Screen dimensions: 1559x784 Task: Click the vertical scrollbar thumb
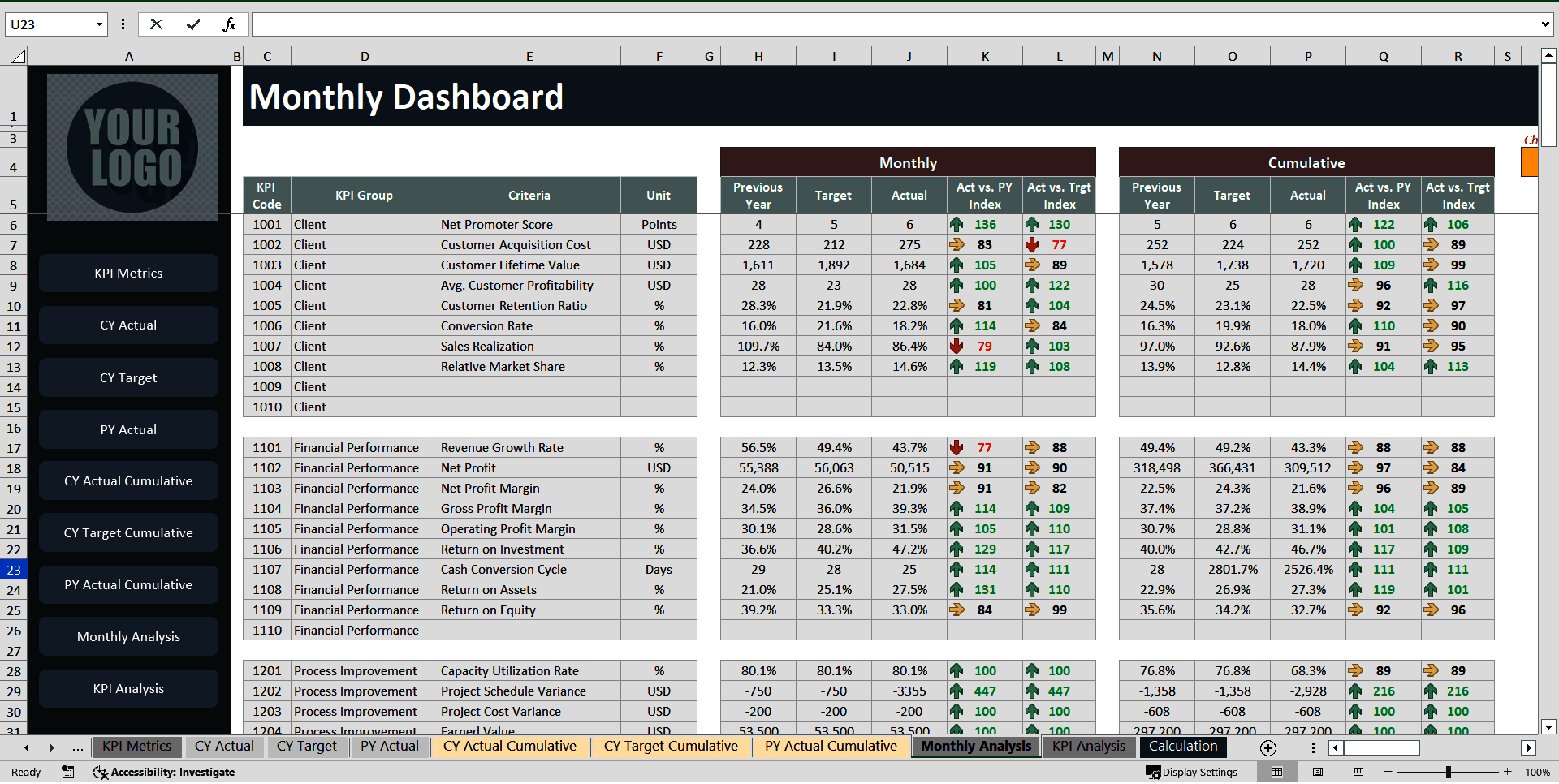[x=1548, y=106]
